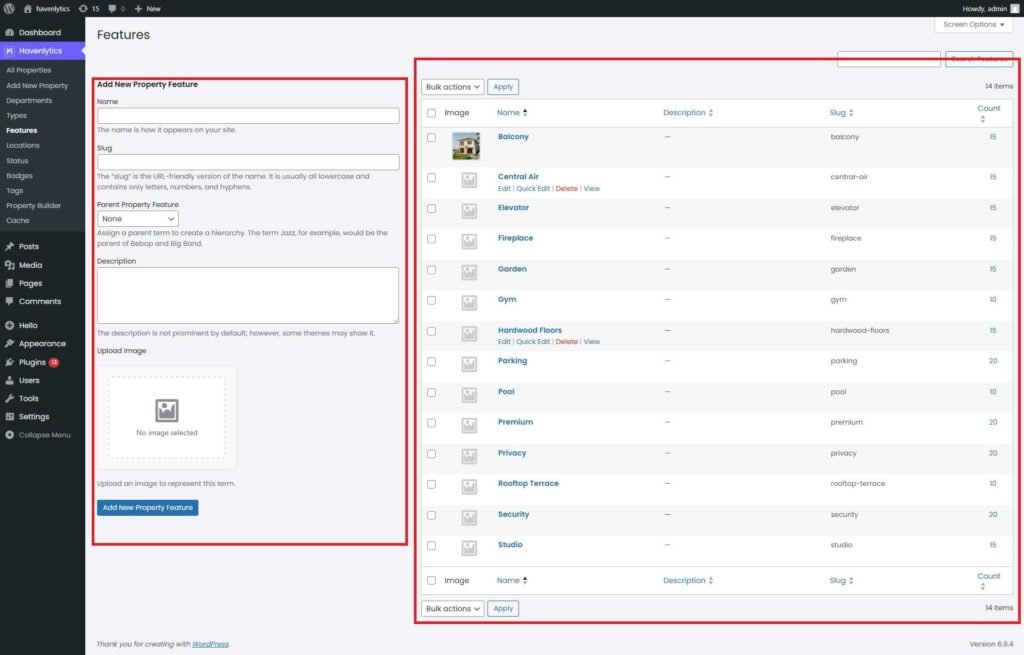Open the Locations submenu item
The image size is (1024, 655).
click(22, 145)
